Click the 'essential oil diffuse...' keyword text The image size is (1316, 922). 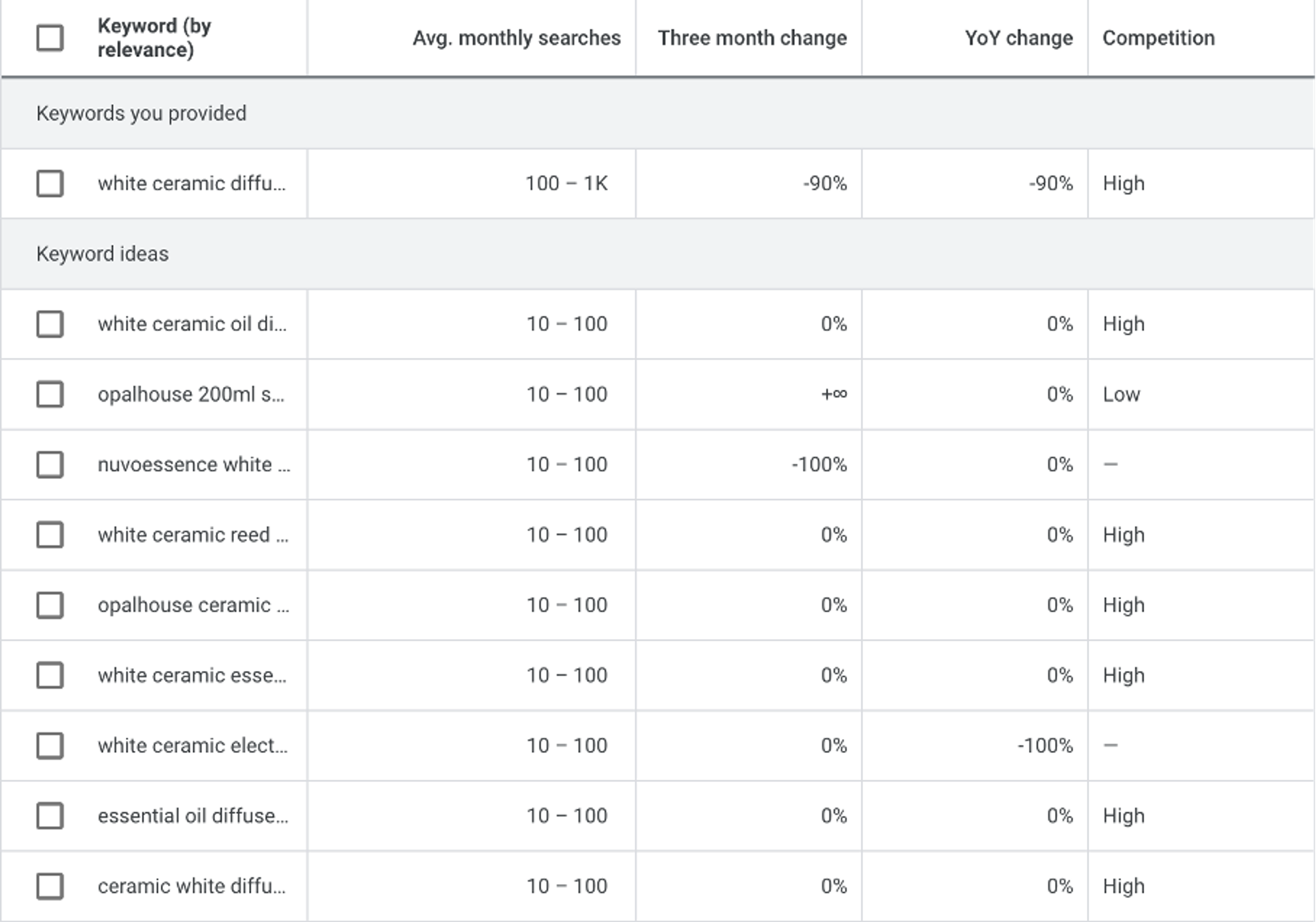click(x=193, y=816)
